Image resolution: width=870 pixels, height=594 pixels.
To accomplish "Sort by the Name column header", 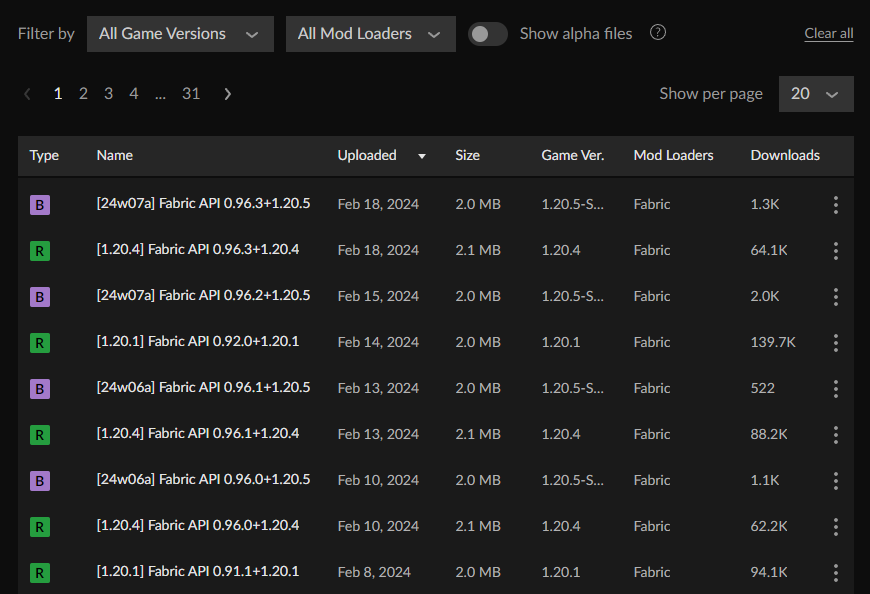I will [x=114, y=155].
